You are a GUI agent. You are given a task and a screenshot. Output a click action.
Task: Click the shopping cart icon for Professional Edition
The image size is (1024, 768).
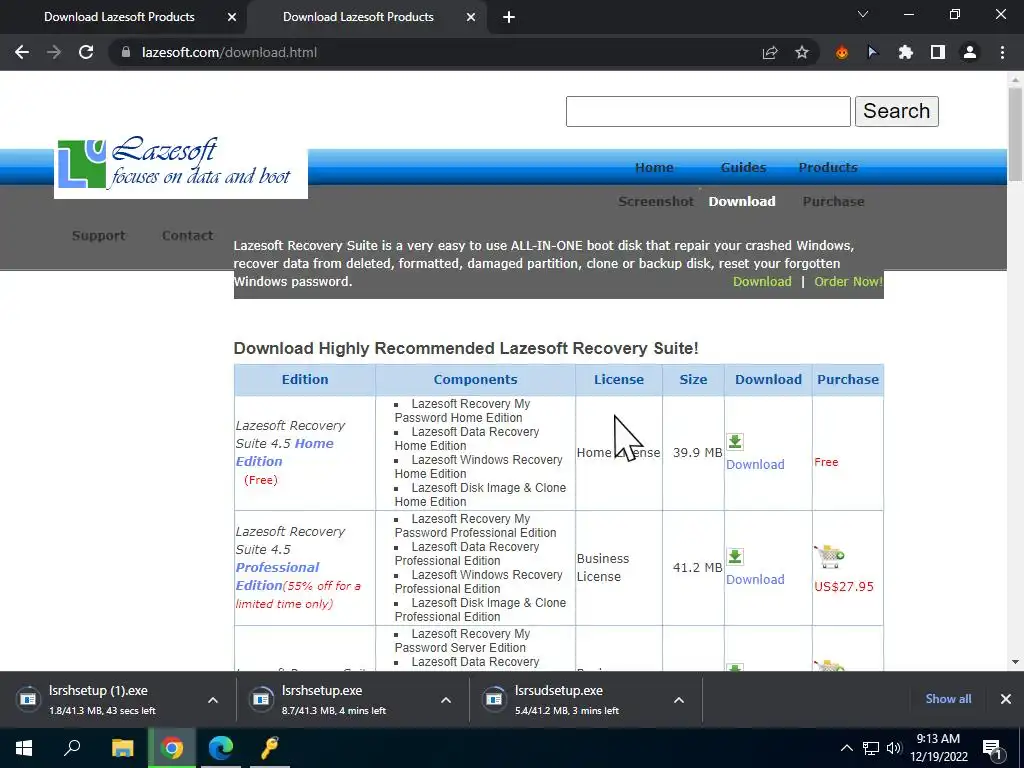click(829, 556)
